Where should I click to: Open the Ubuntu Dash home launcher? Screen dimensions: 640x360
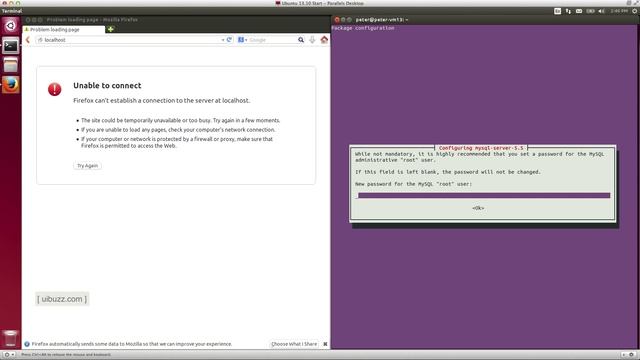[x=11, y=26]
